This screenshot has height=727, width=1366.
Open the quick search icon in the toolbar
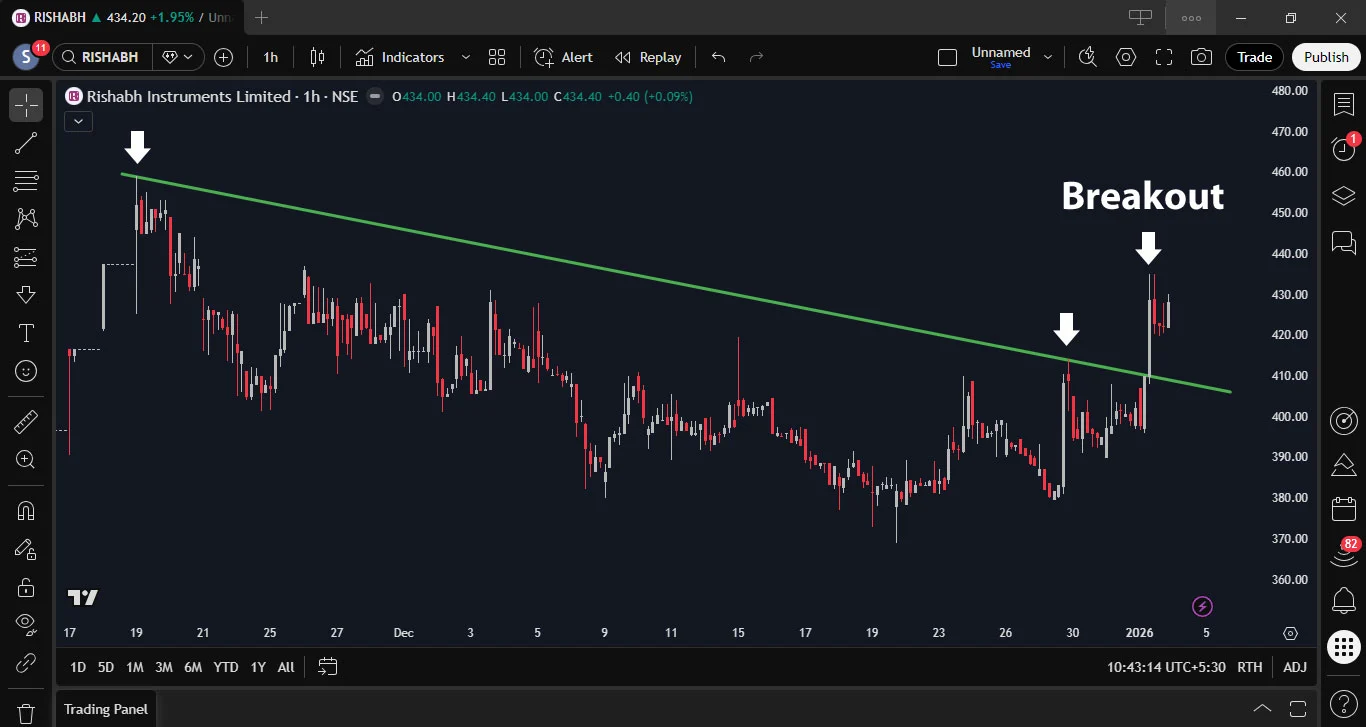1088,57
